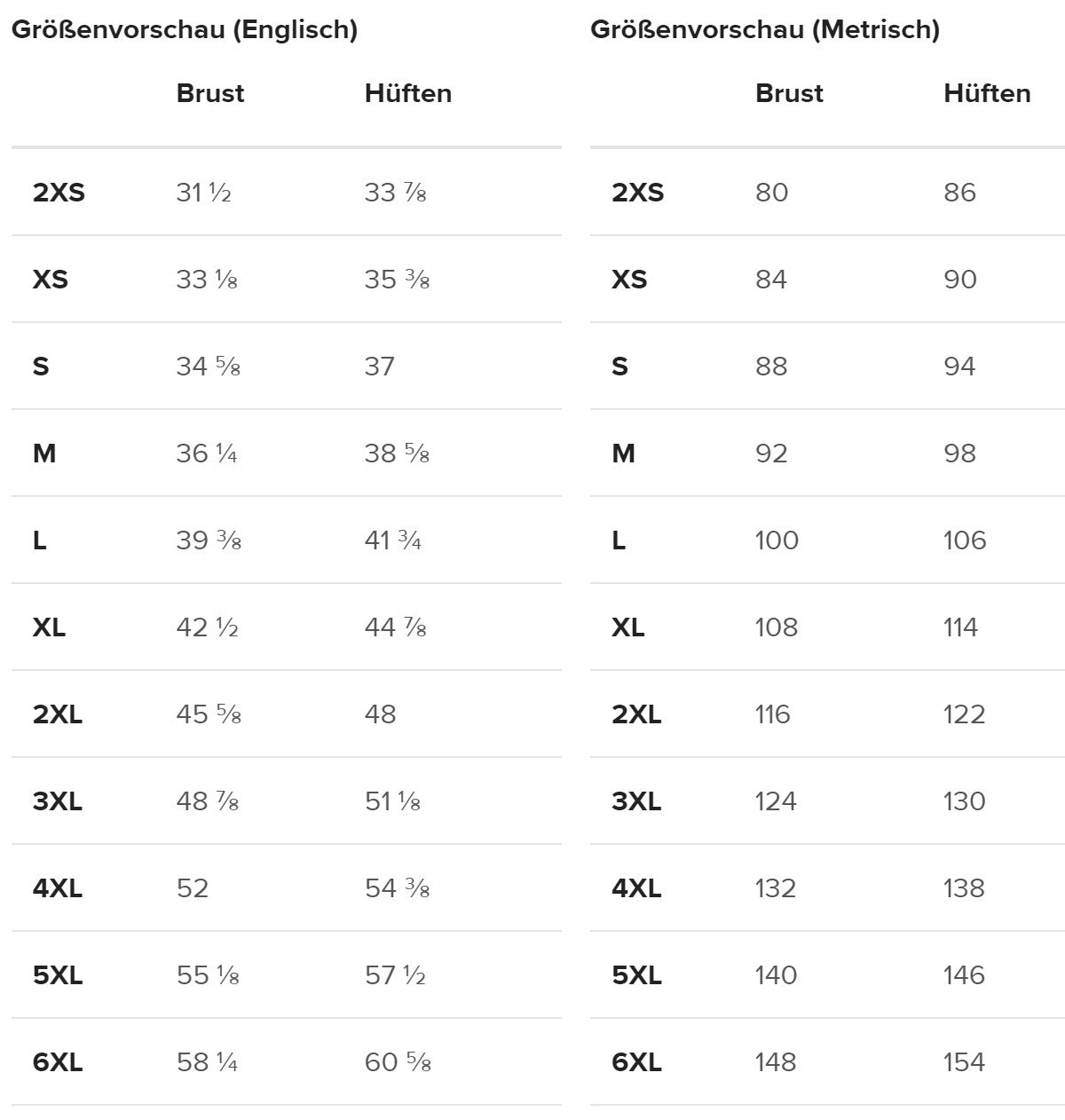Select the 6XL row label in metric table
The image size is (1065, 1120).
pyautogui.click(x=636, y=1062)
